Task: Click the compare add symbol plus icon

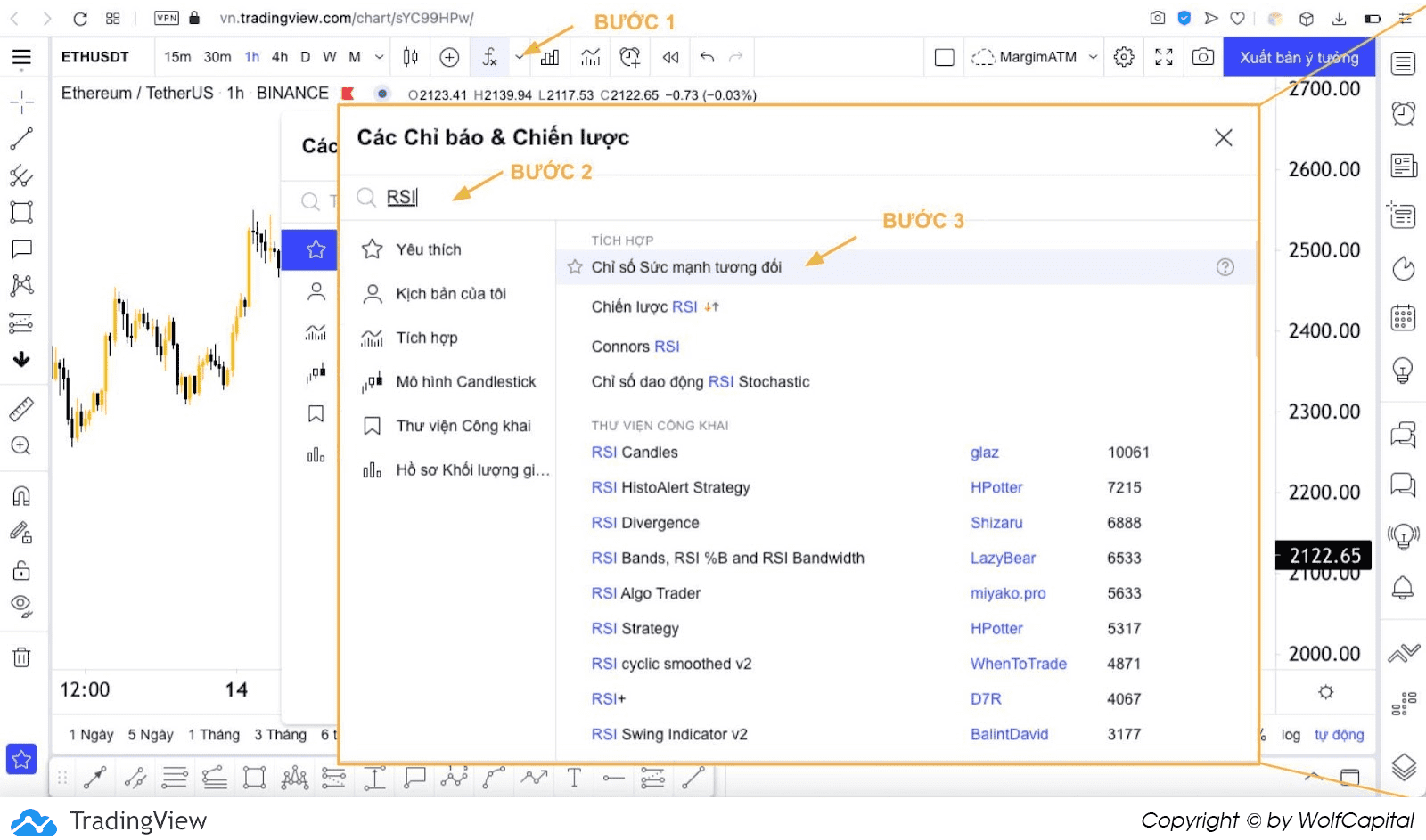Action: coord(450,57)
